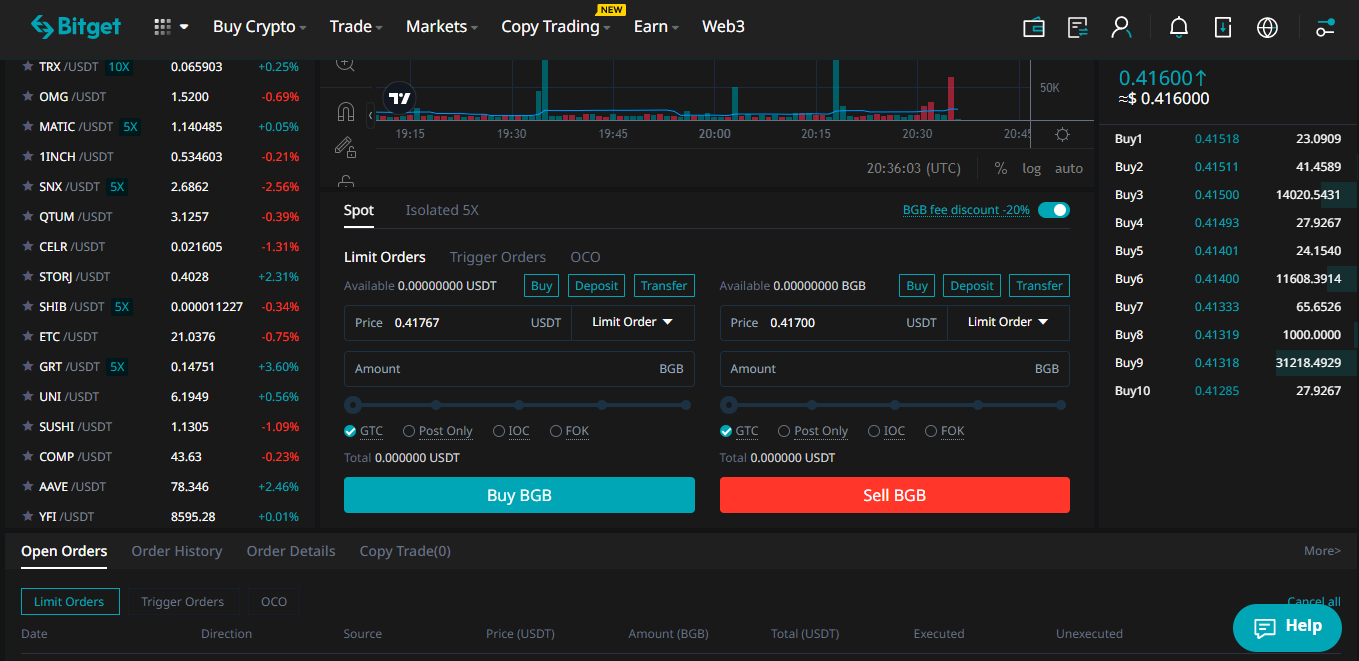This screenshot has width=1359, height=661.
Task: Open the Help chat button
Action: click(1287, 627)
